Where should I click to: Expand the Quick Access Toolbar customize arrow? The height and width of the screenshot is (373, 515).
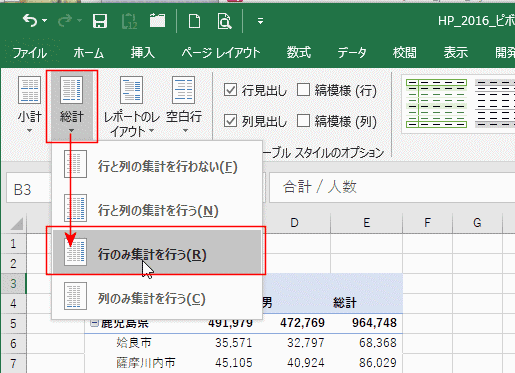[260, 21]
